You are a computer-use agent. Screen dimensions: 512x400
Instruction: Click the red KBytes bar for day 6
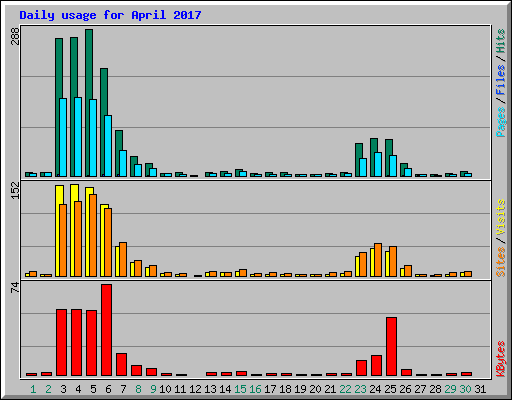point(107,330)
